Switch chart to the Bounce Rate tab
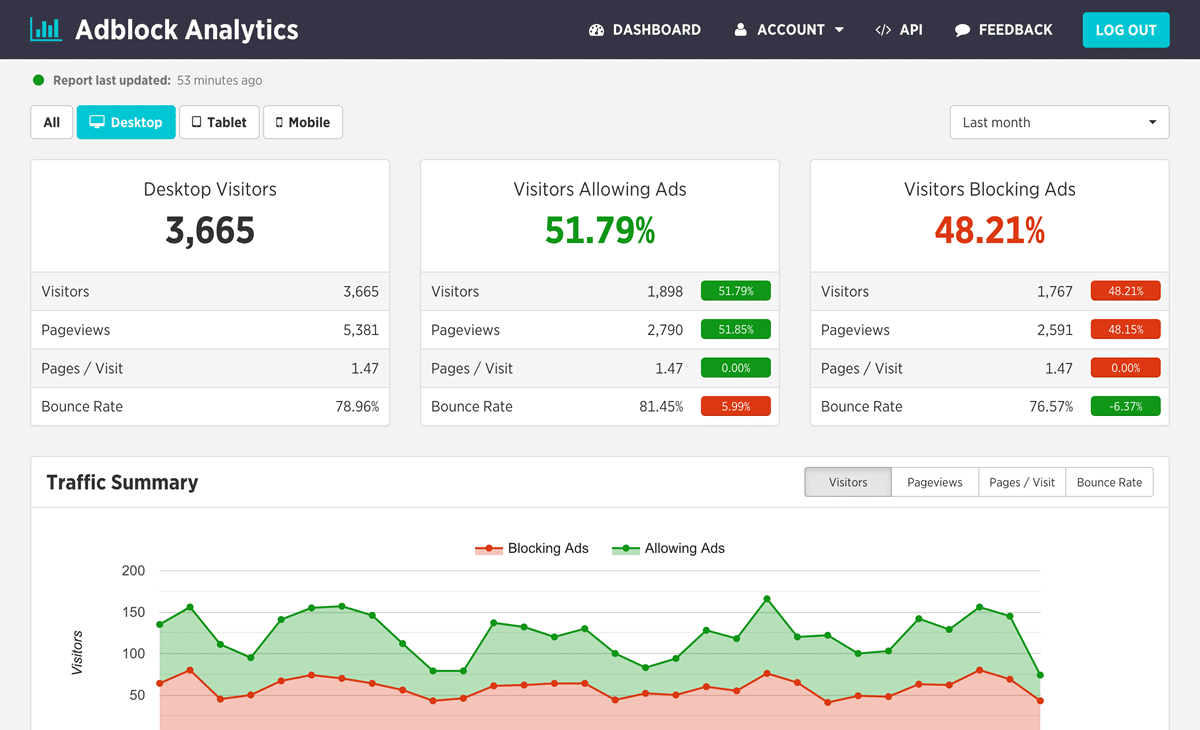Viewport: 1200px width, 730px height. pyautogui.click(x=1109, y=482)
